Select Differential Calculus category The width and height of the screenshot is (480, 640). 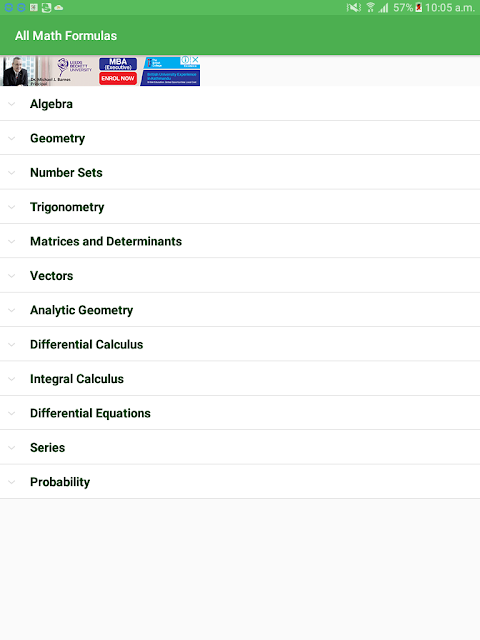pyautogui.click(x=240, y=344)
